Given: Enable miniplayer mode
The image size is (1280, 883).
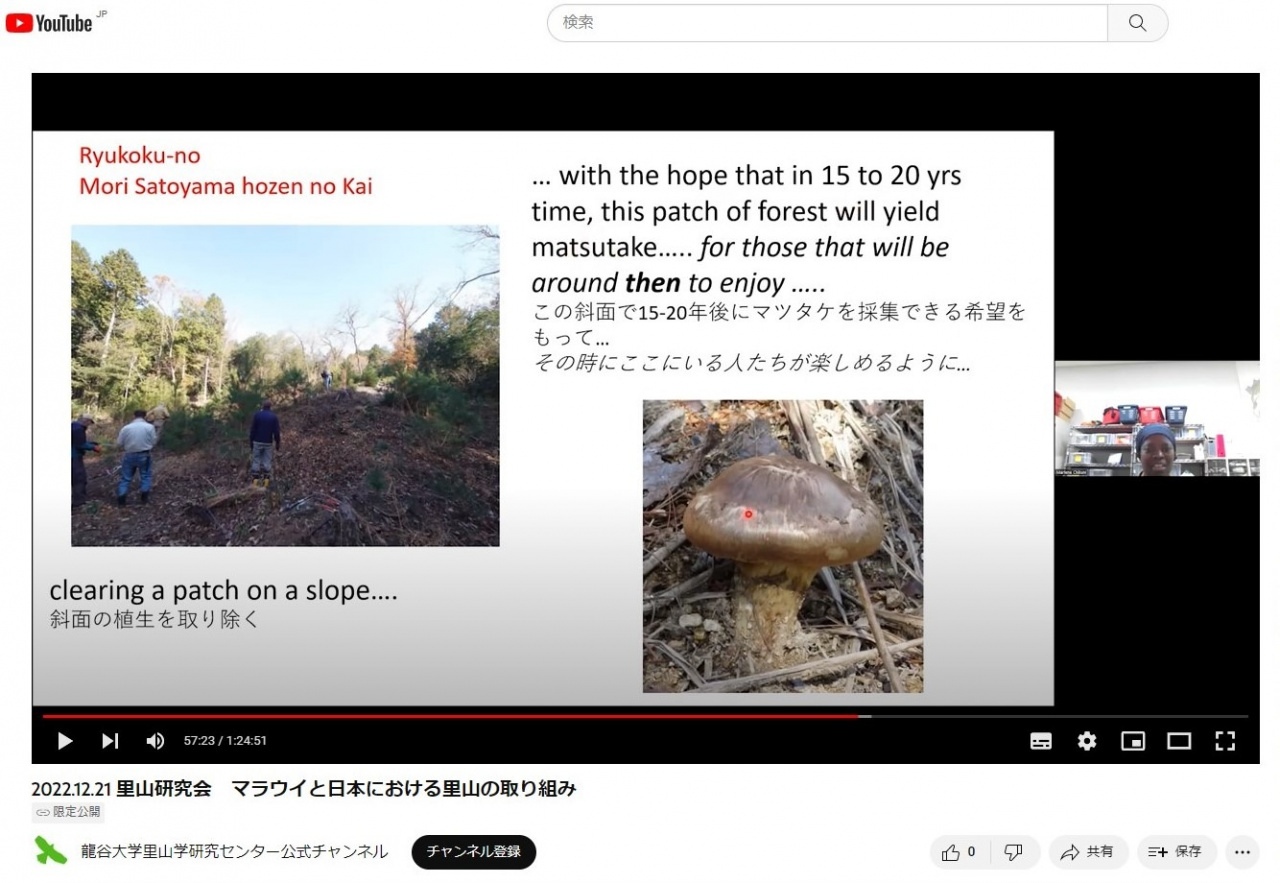Looking at the screenshot, I should click(1133, 741).
